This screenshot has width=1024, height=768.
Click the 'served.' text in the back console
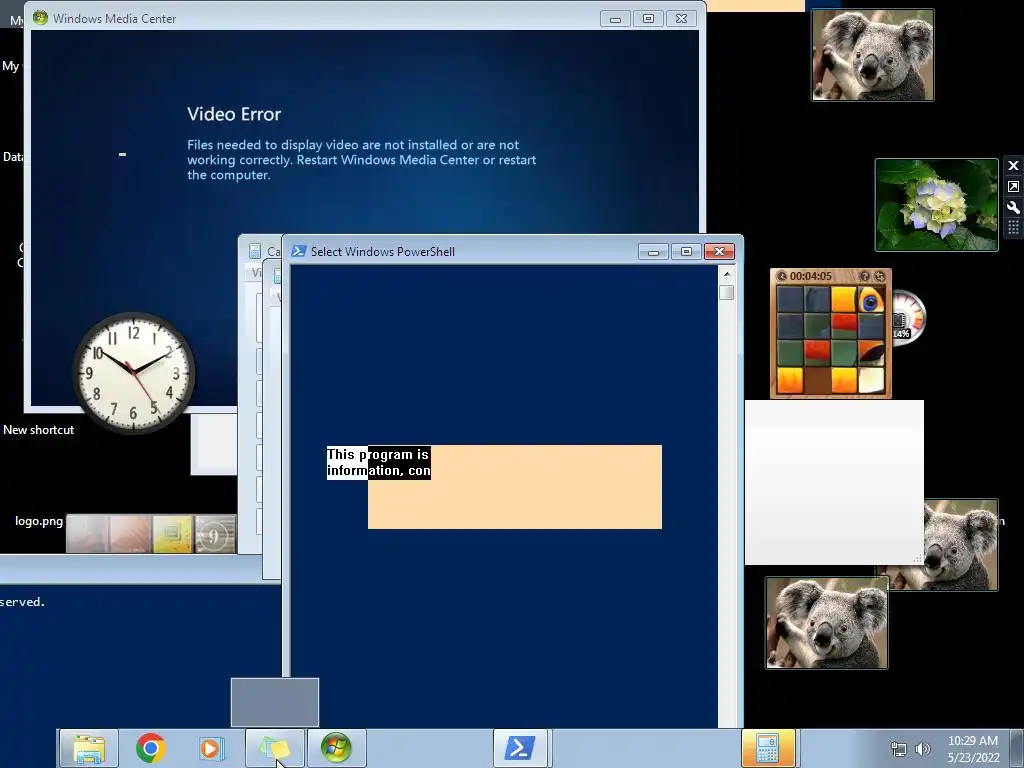pos(22,602)
